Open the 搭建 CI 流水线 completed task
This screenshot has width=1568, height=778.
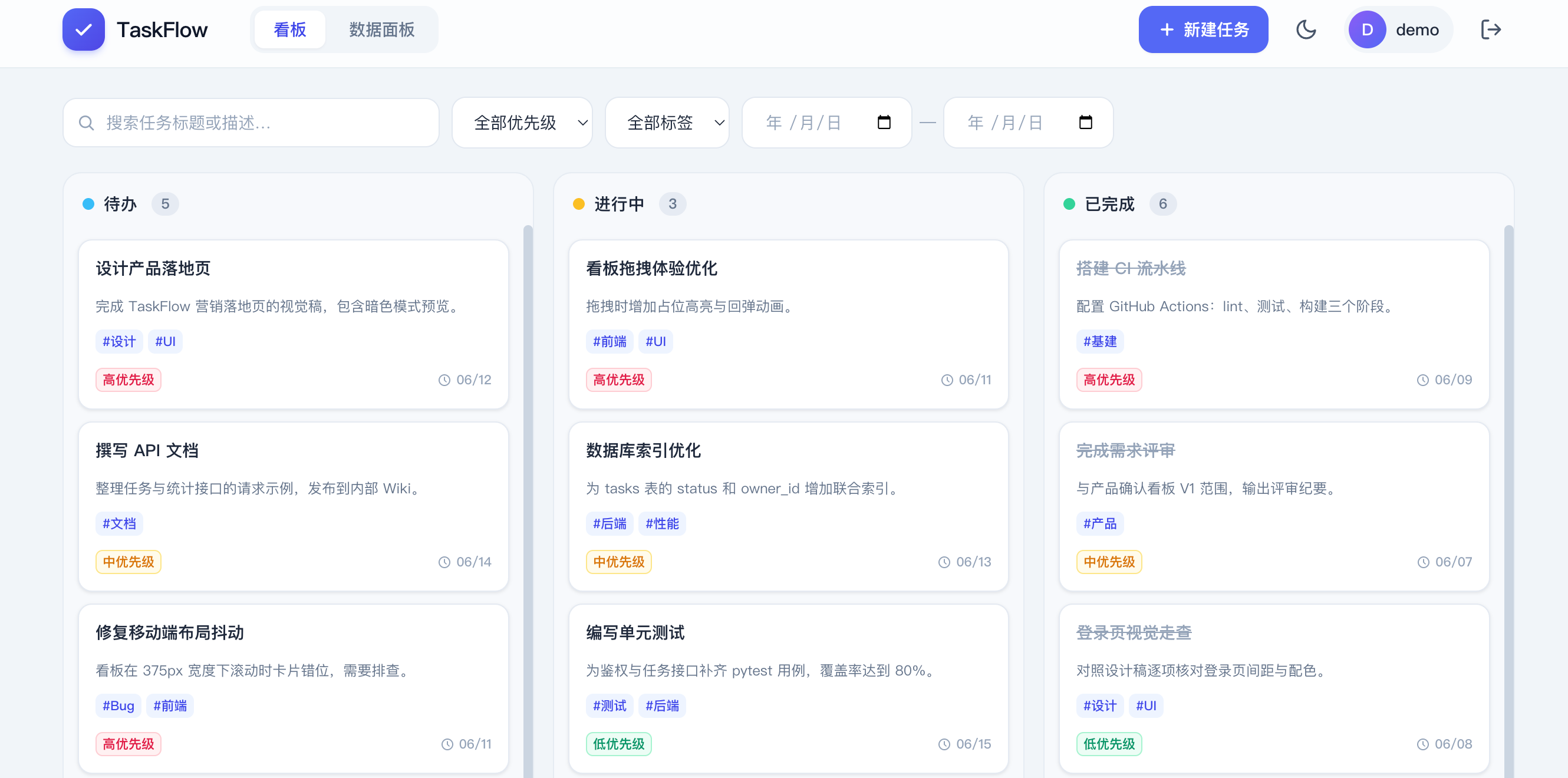[x=1274, y=324]
